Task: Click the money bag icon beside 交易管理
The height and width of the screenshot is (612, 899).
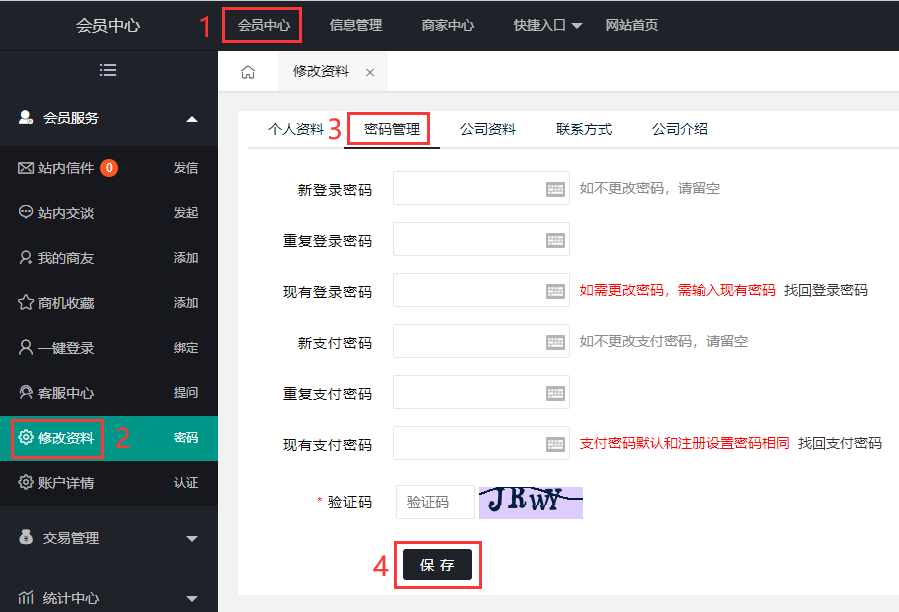Action: [26, 537]
